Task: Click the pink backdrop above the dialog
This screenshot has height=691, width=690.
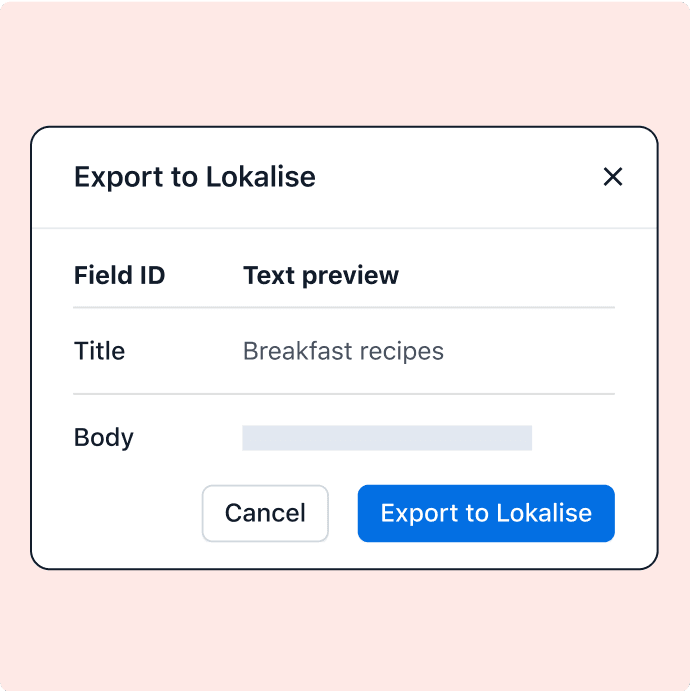Action: pos(345,60)
